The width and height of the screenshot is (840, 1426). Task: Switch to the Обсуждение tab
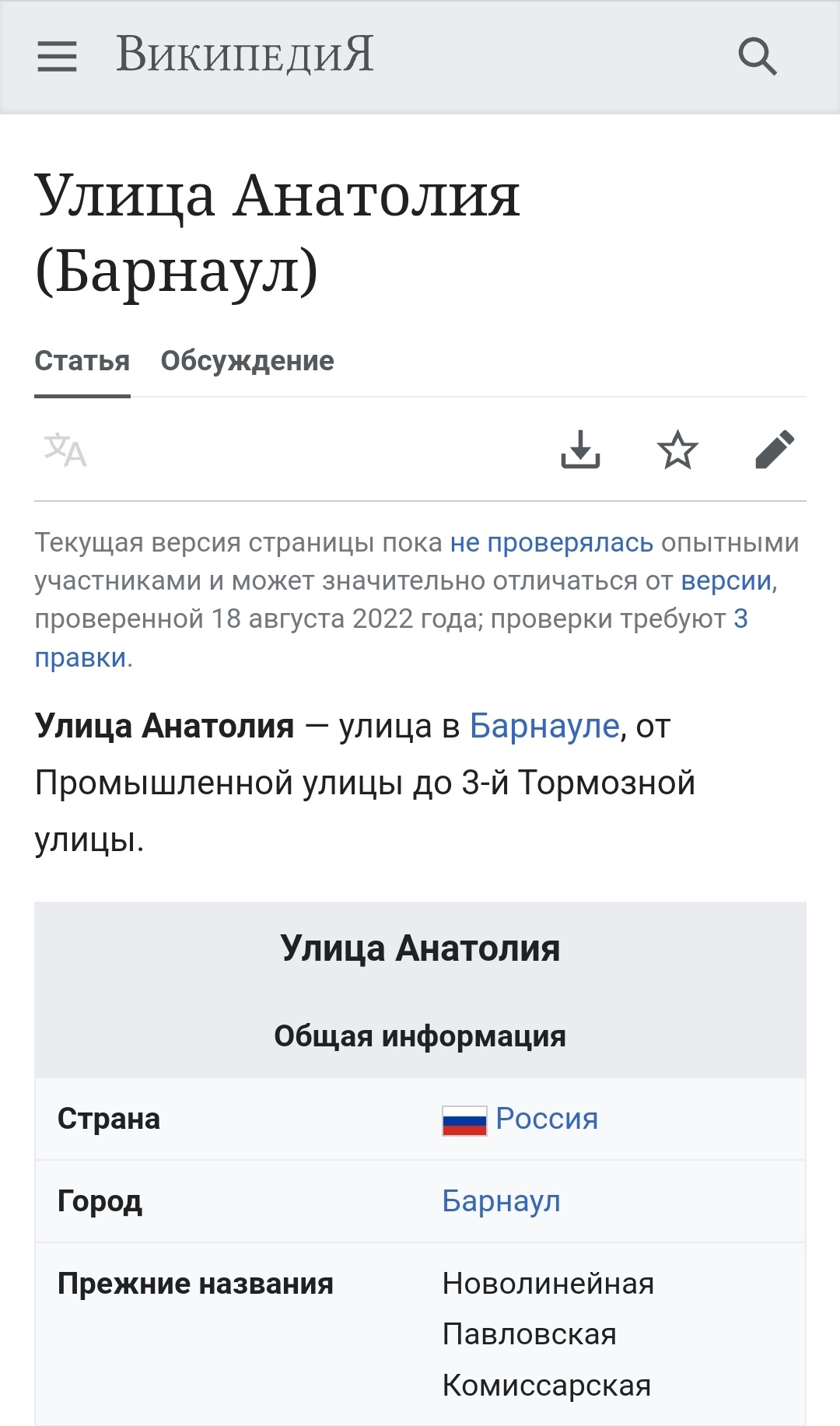click(x=247, y=361)
